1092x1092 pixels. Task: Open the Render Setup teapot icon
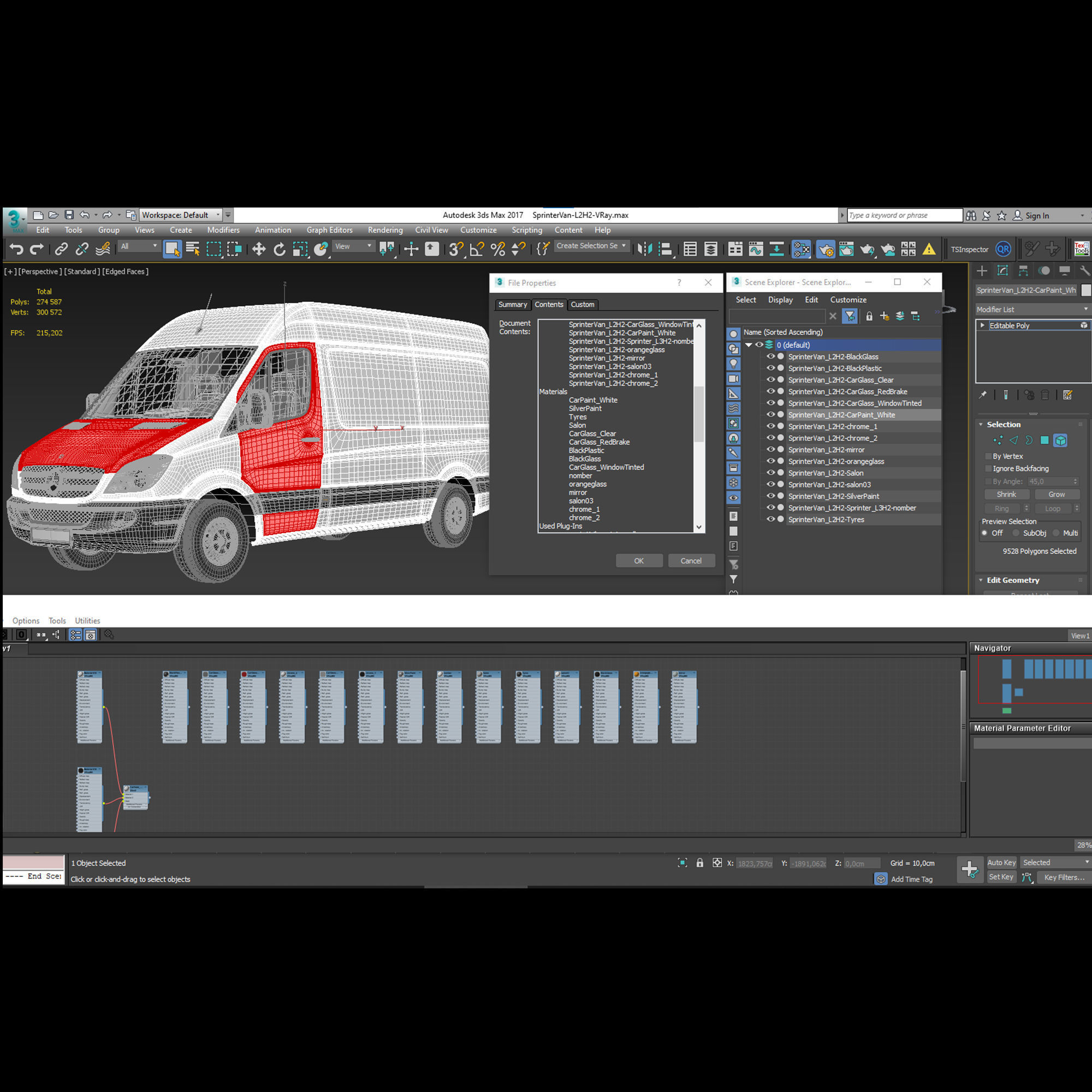click(x=825, y=250)
